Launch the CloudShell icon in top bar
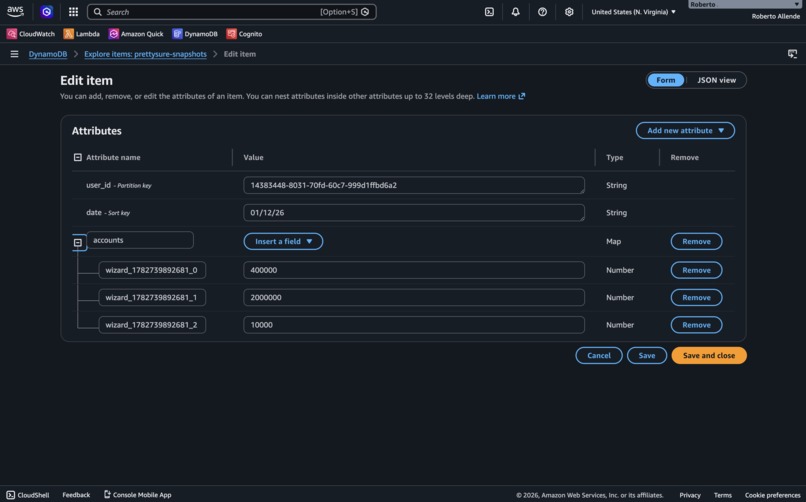This screenshot has height=502, width=806. 489,12
